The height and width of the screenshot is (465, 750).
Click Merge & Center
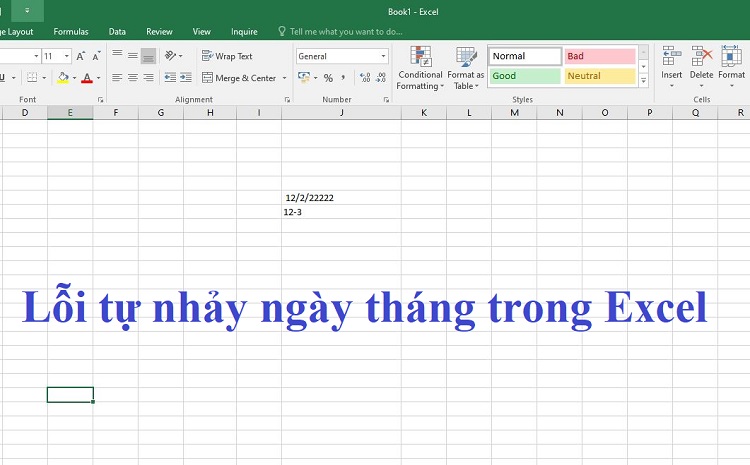click(x=239, y=78)
